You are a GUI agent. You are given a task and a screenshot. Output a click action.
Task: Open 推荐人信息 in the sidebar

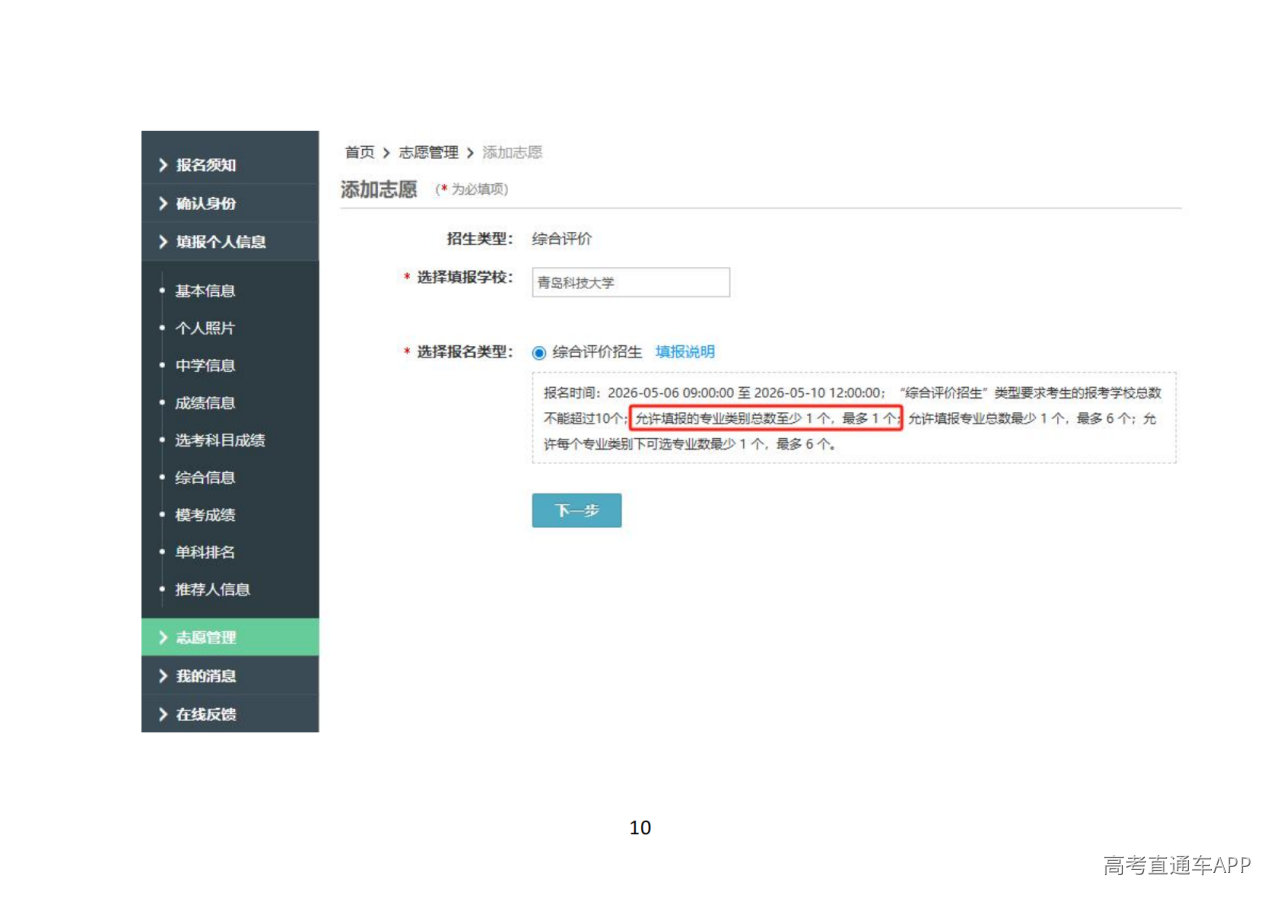pyautogui.click(x=212, y=589)
